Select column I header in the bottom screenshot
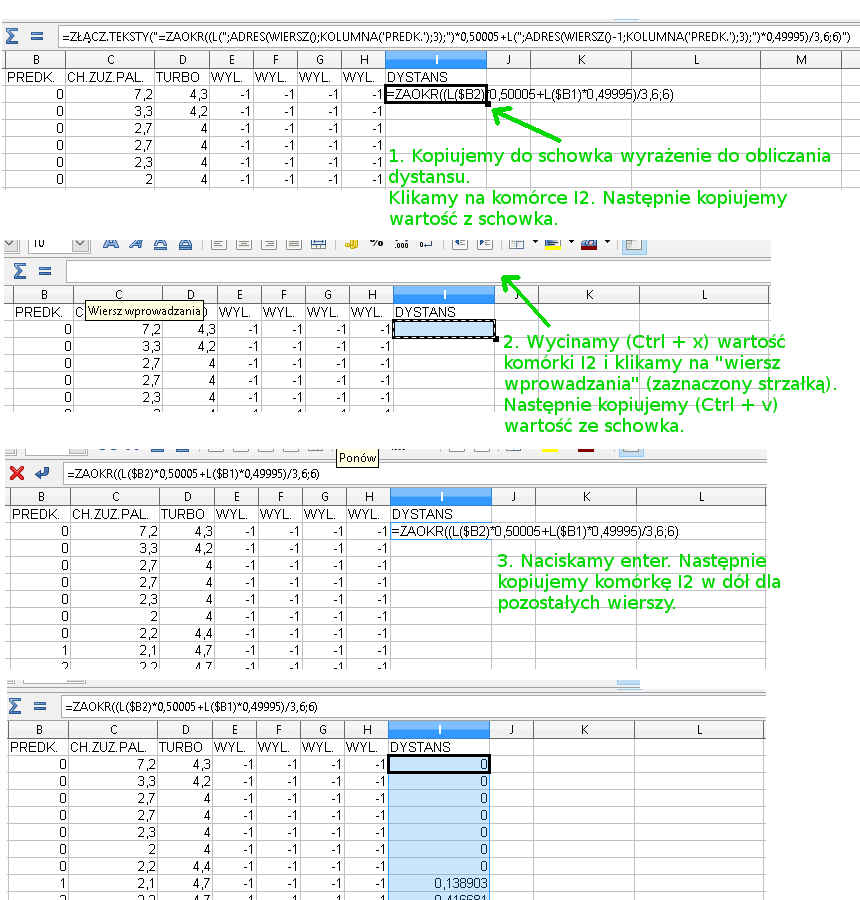Viewport: 860px width, 900px height. (439, 730)
